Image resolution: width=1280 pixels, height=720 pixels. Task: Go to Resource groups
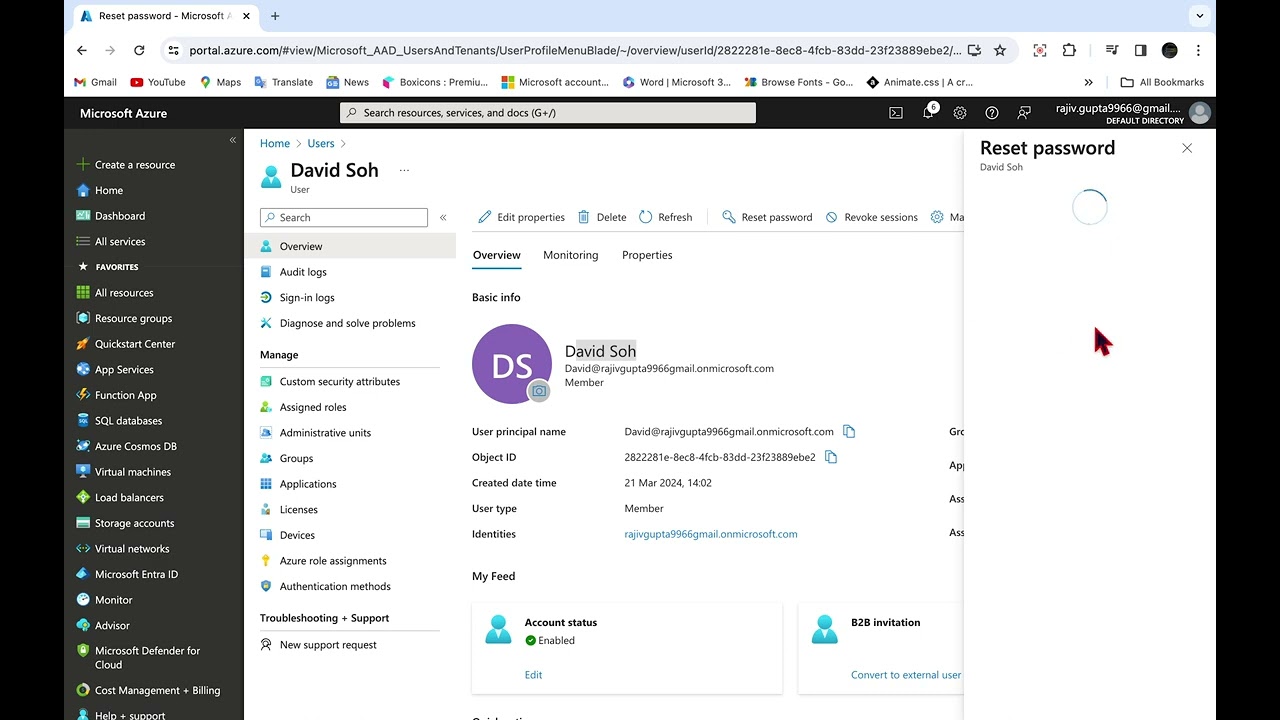point(133,318)
